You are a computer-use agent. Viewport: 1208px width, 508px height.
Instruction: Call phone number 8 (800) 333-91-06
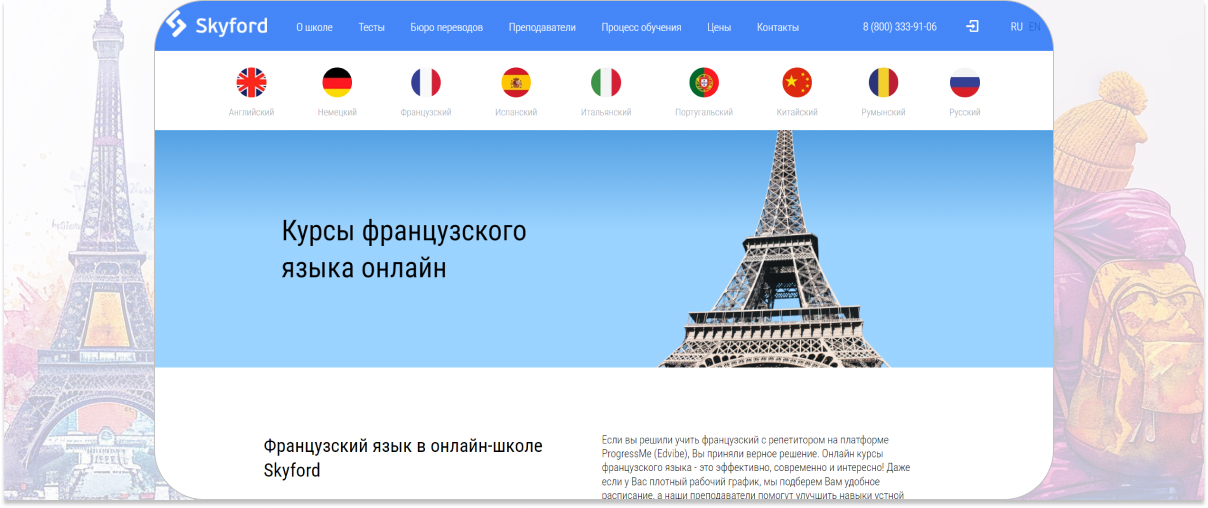[x=899, y=28]
